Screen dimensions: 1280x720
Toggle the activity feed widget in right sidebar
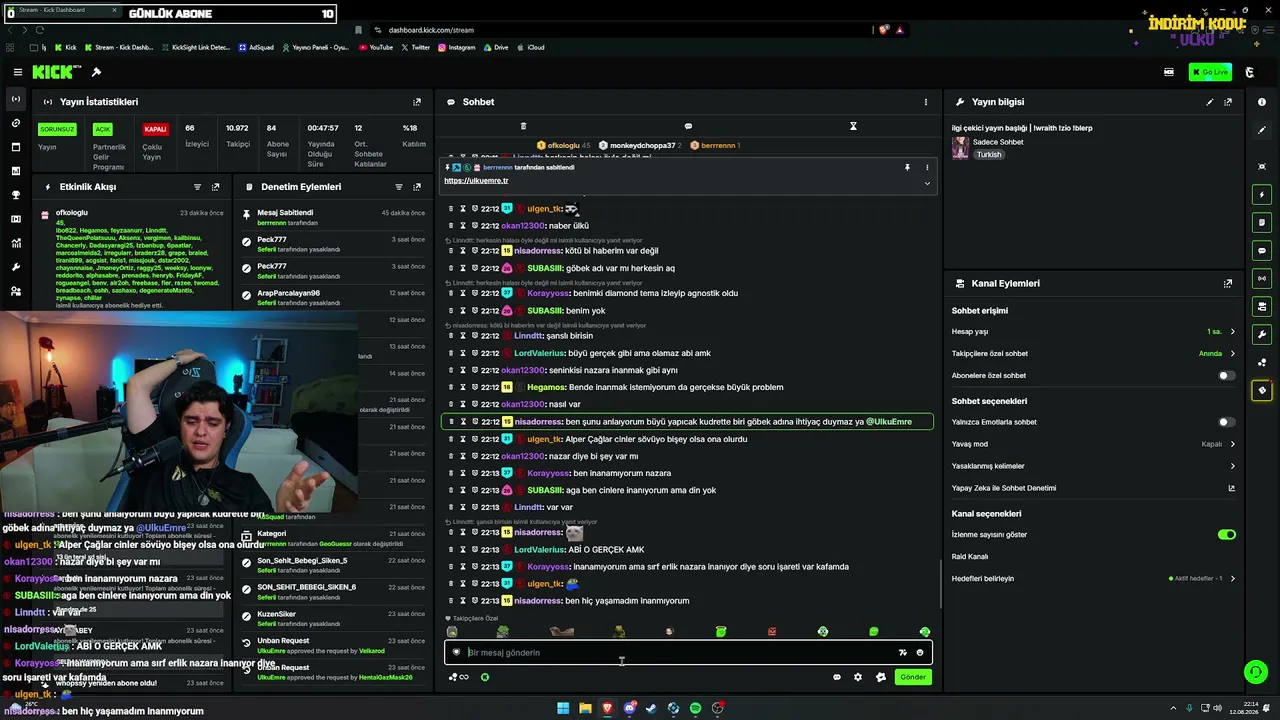(1262, 194)
